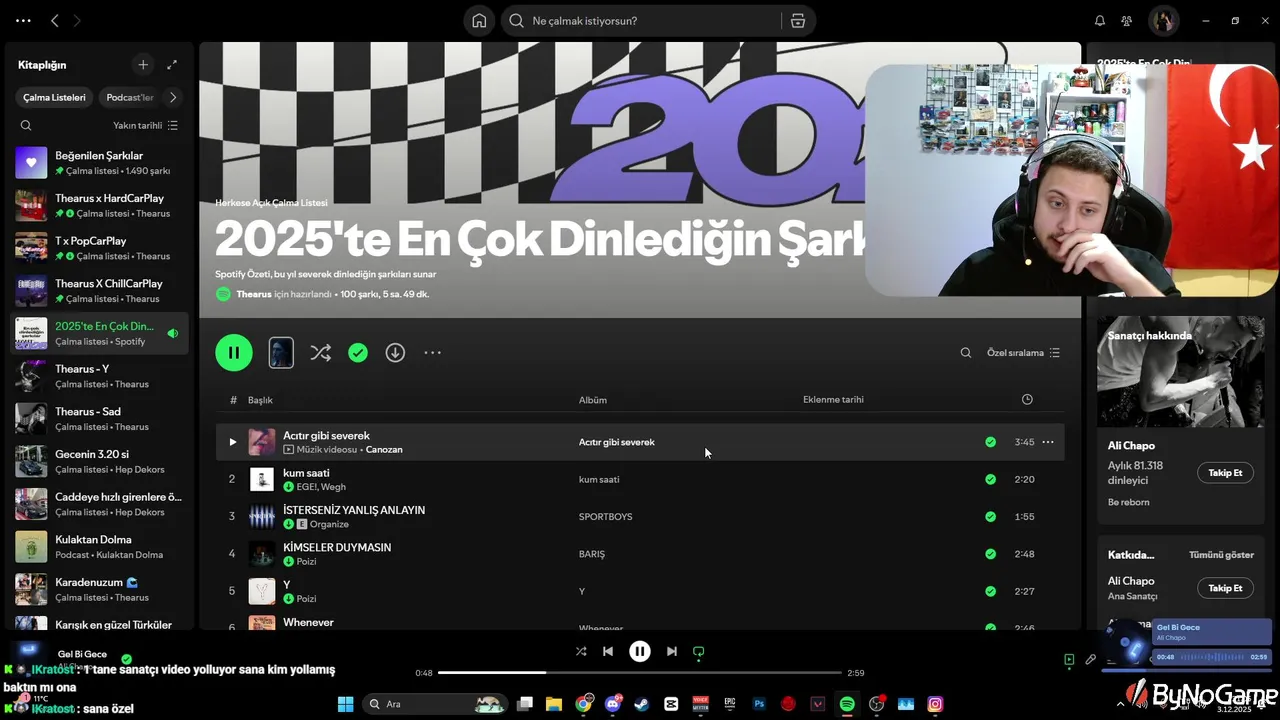Screen dimensions: 1280x720
Task: Open Photoshop from the taskbar
Action: tap(759, 704)
